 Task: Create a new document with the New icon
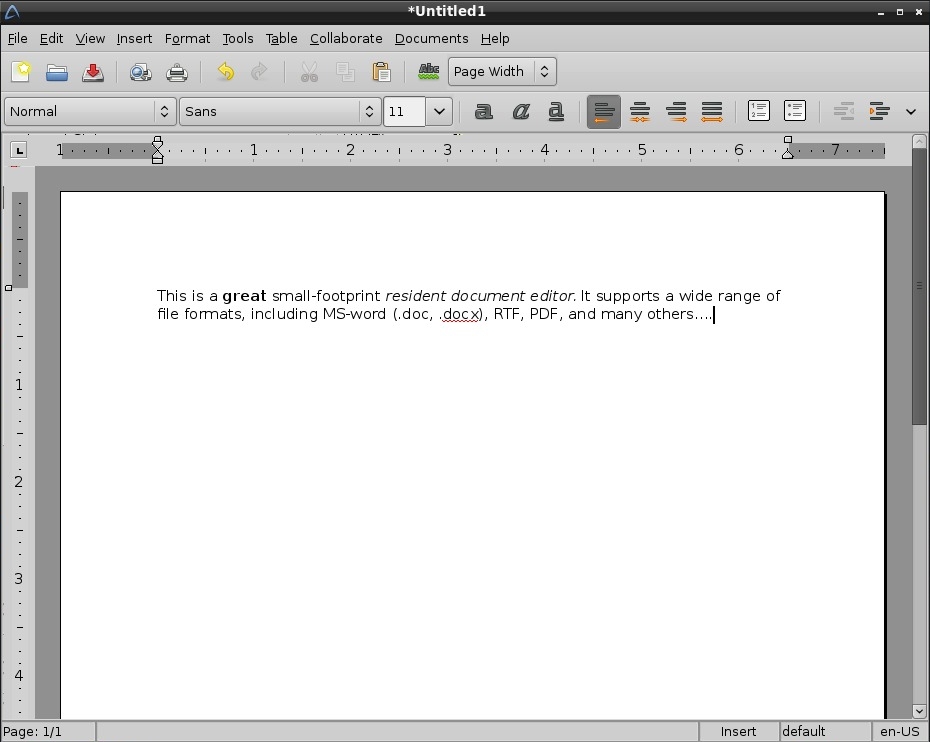pos(21,72)
